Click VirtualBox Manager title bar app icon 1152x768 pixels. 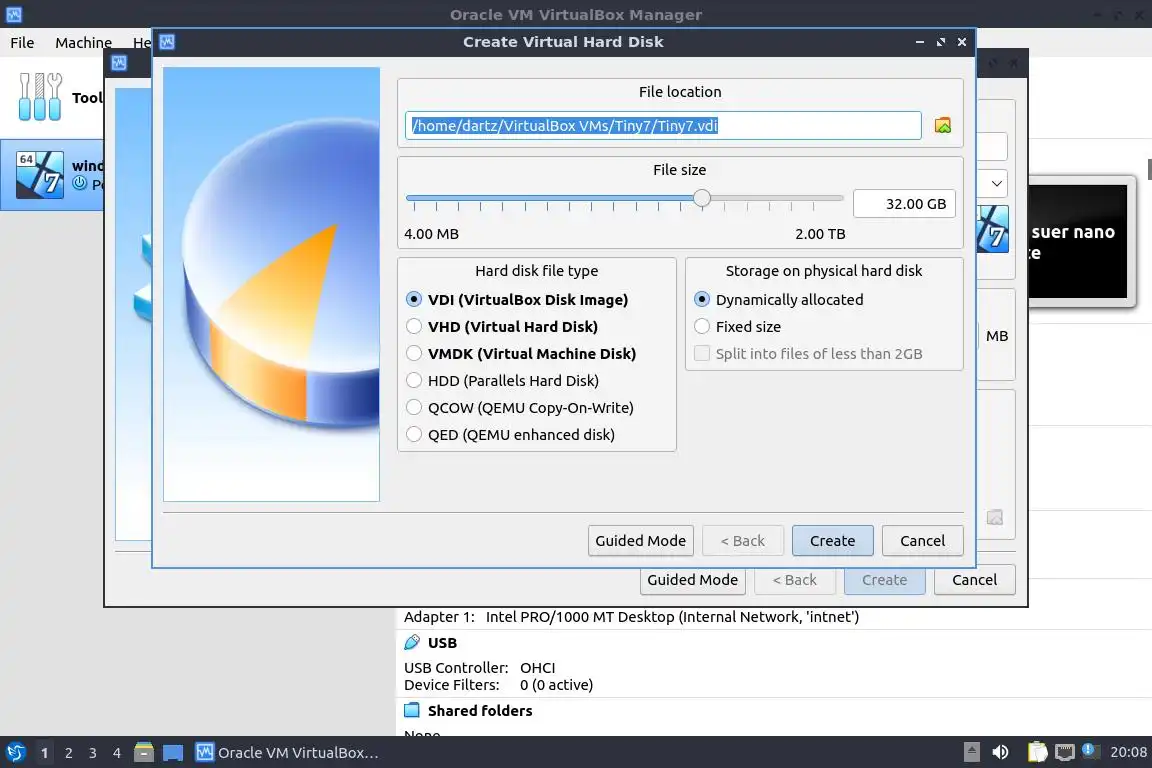(13, 14)
